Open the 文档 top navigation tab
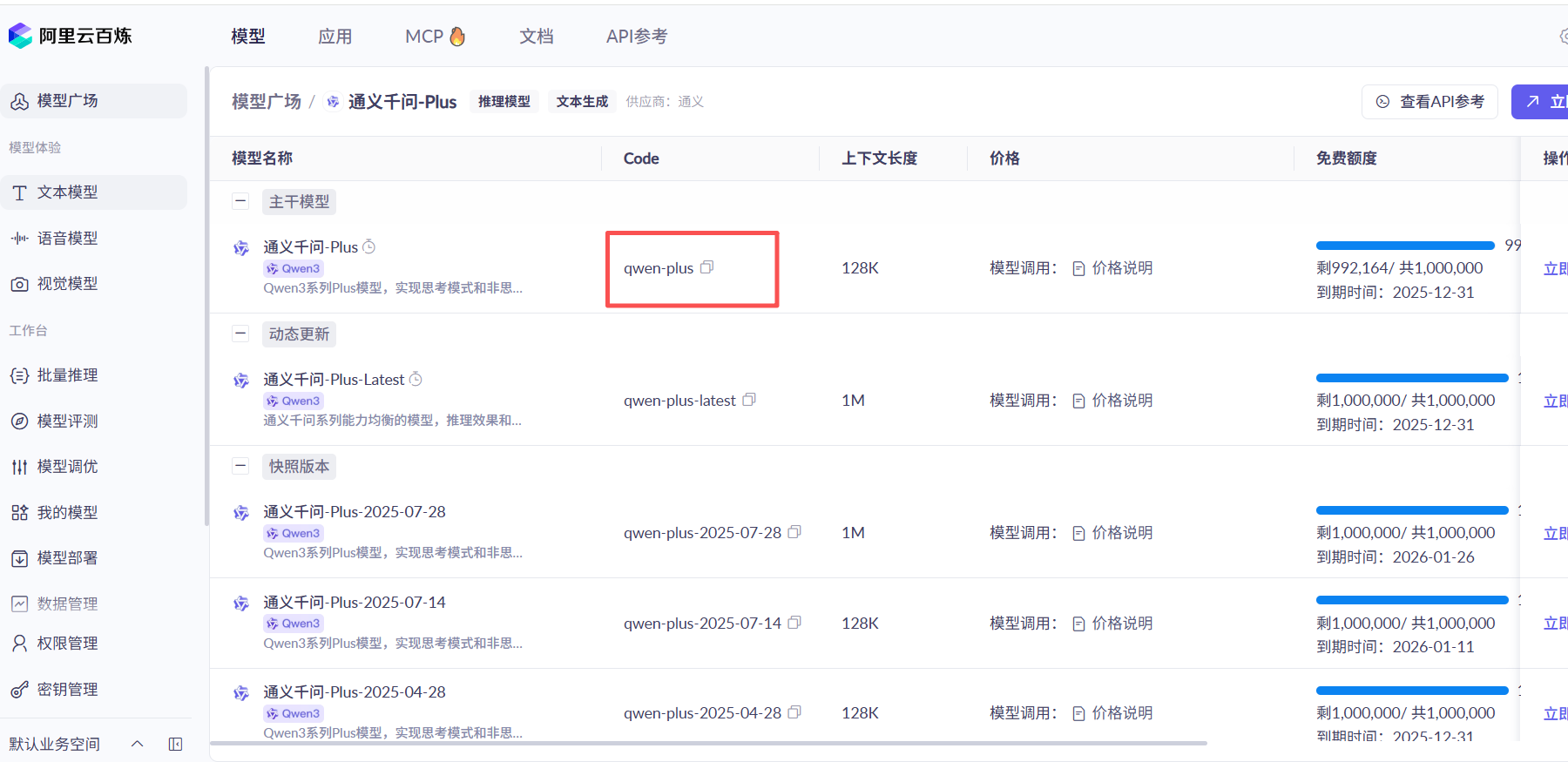The height and width of the screenshot is (762, 1568). [x=537, y=36]
